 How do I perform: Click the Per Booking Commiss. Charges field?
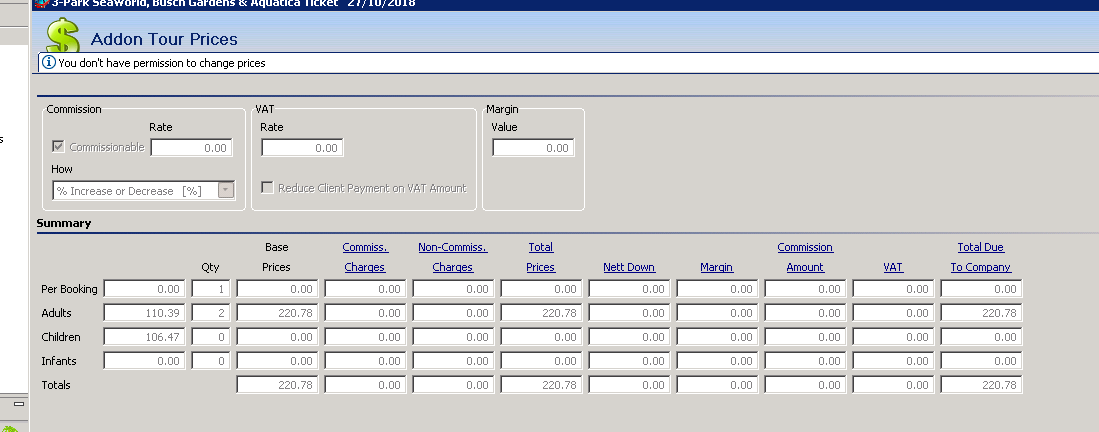click(365, 289)
